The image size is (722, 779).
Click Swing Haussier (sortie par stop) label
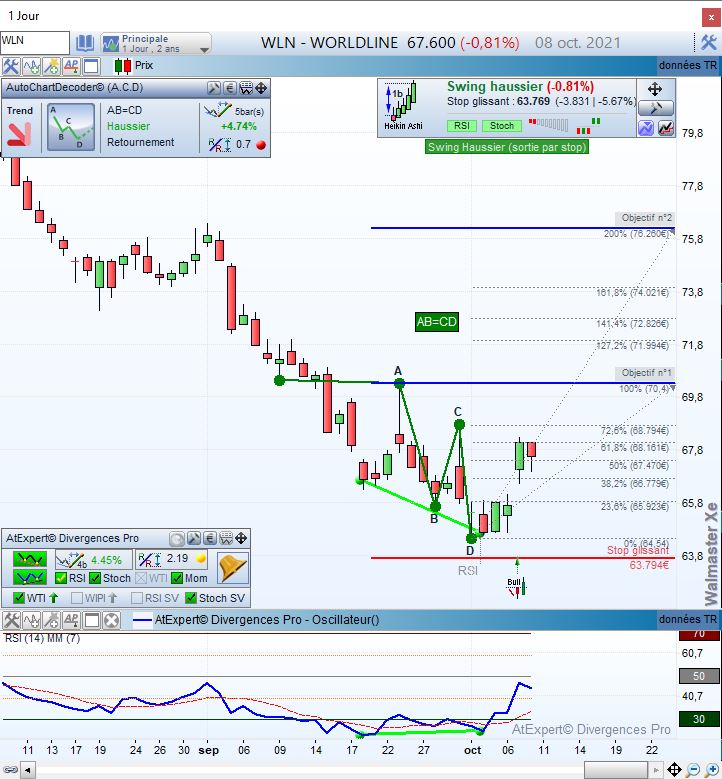tap(507, 147)
